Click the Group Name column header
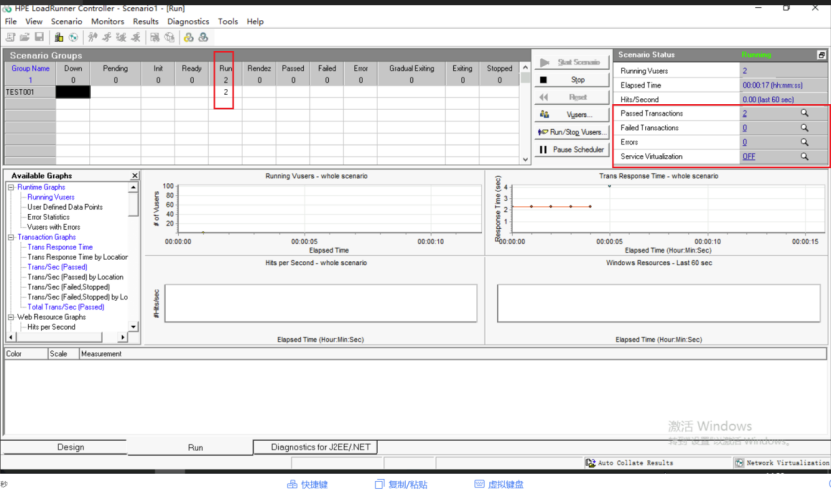The width and height of the screenshot is (831, 495). 30,68
